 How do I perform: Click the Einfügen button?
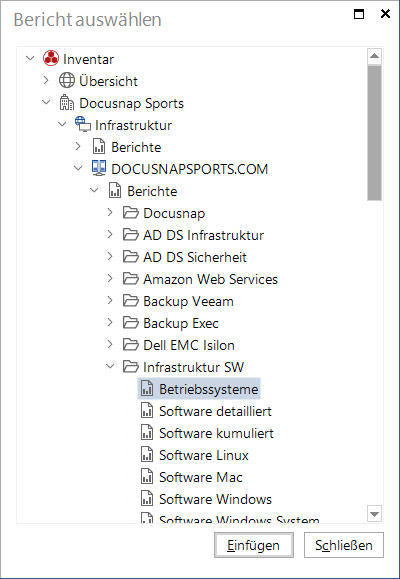(254, 545)
